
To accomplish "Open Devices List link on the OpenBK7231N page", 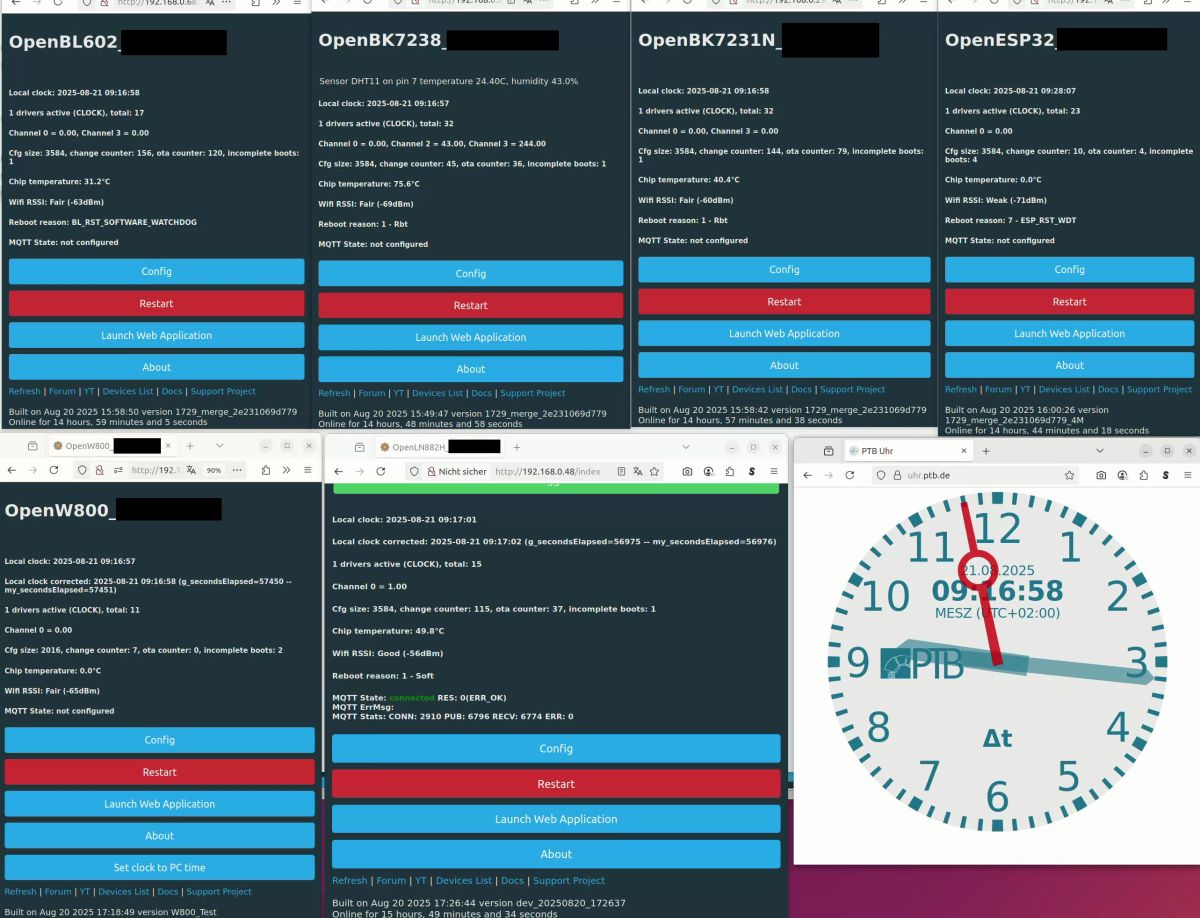I will coord(757,389).
